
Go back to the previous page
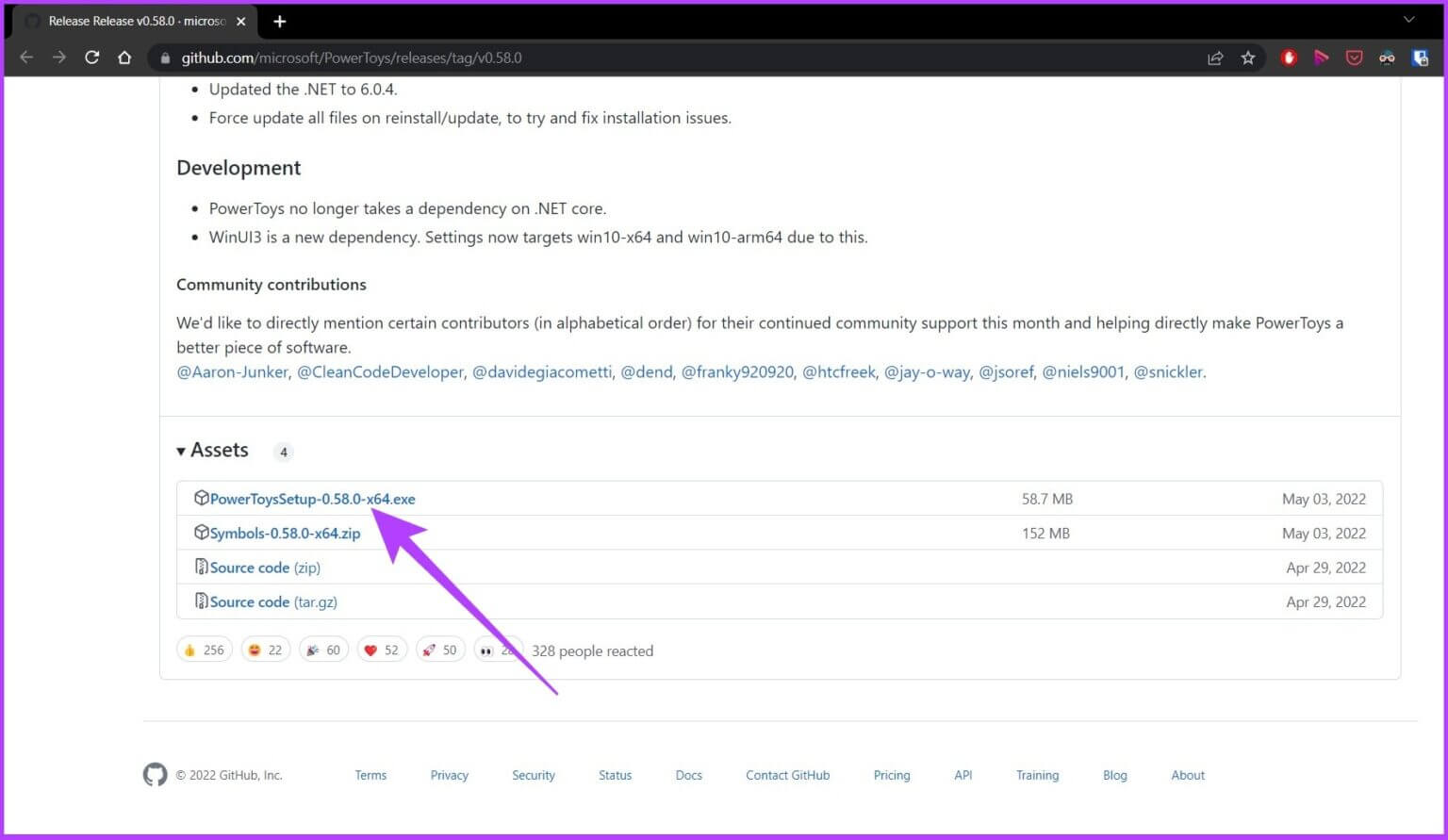point(26,58)
